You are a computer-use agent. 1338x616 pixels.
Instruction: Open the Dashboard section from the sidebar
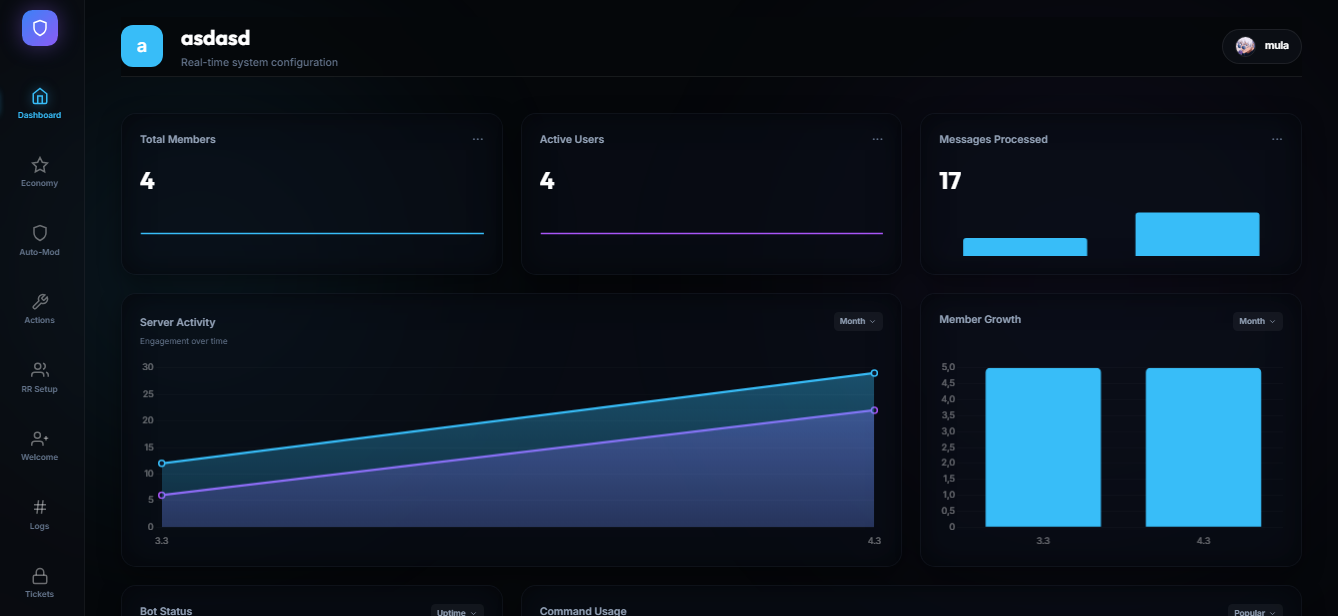39,100
